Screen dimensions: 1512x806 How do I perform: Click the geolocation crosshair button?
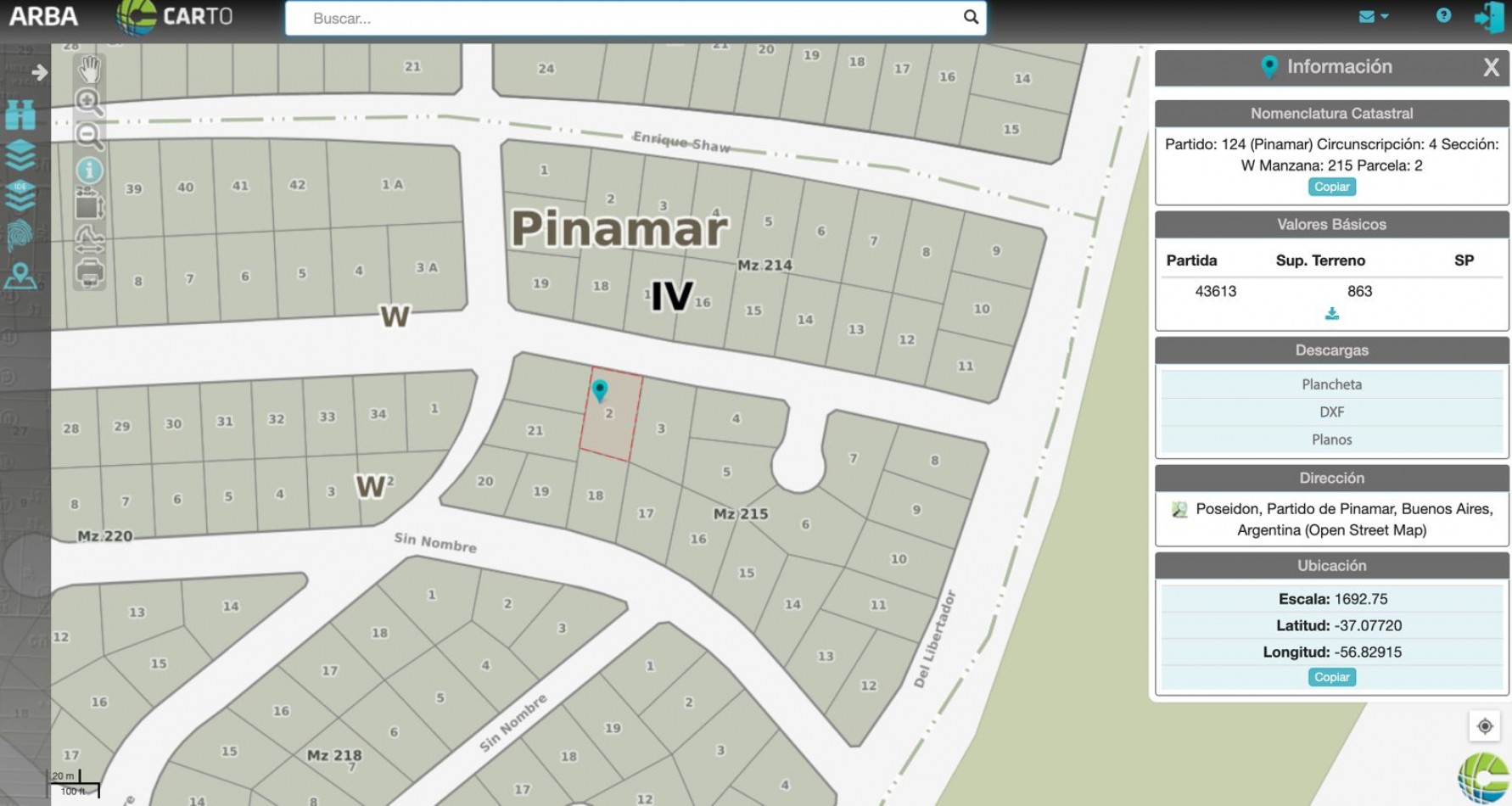click(x=1484, y=724)
